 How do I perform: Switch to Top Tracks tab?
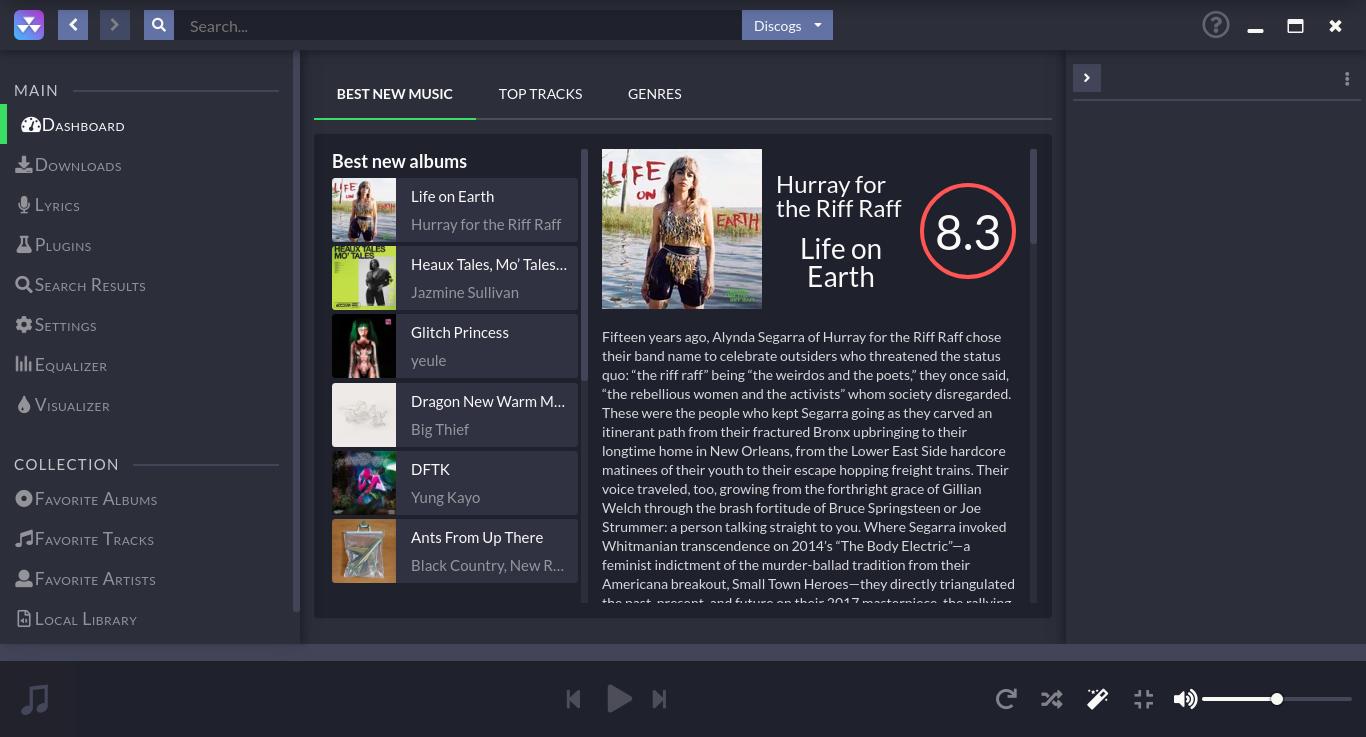(x=540, y=94)
